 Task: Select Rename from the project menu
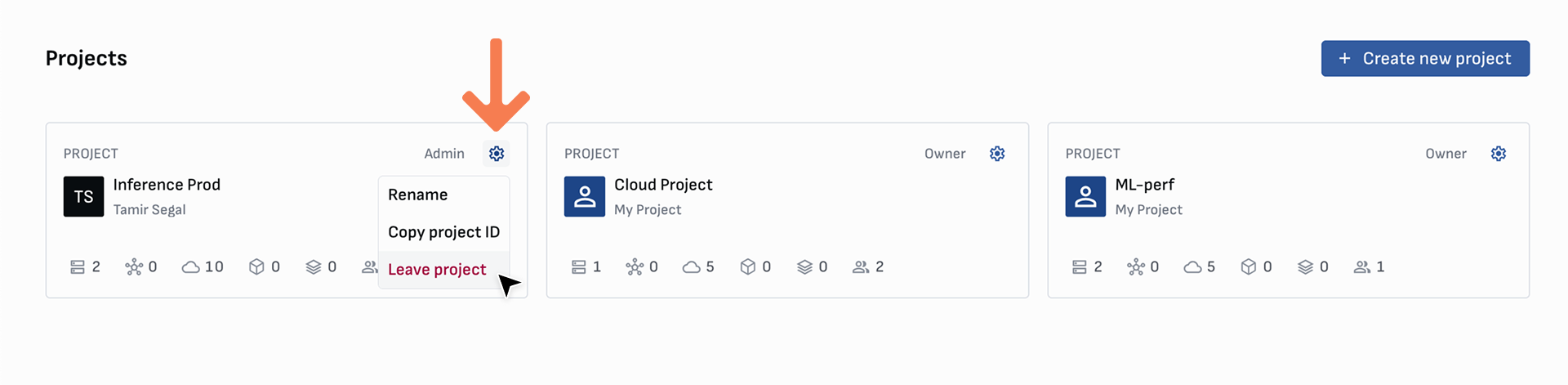418,195
